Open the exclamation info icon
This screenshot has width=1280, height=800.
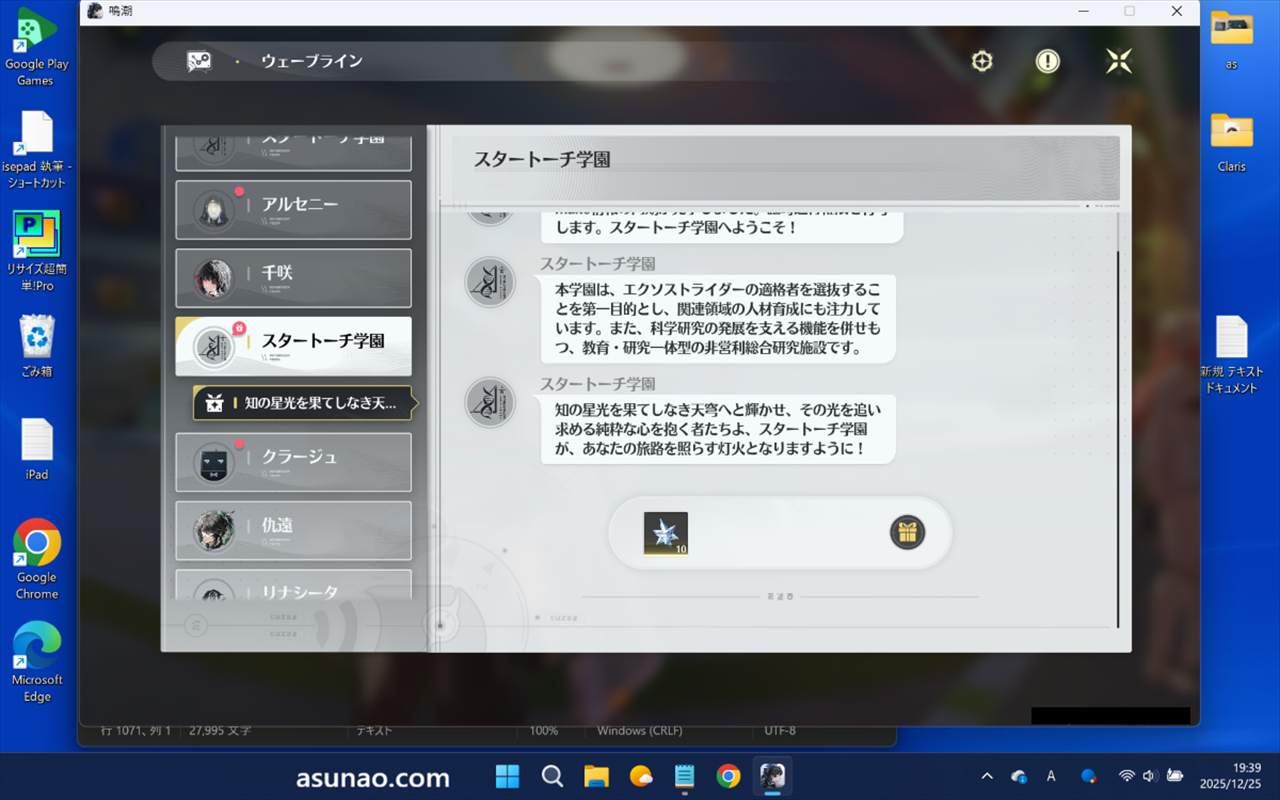pos(1047,61)
